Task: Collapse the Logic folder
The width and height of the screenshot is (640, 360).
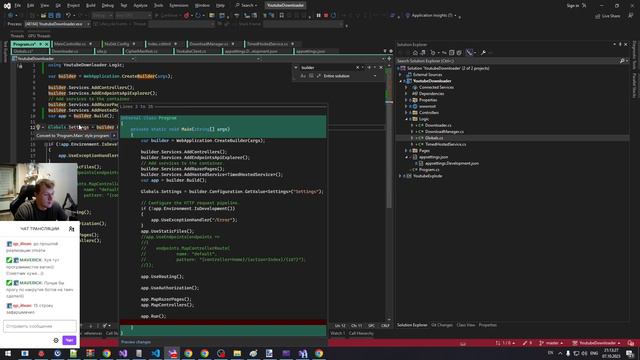Action: (406, 119)
